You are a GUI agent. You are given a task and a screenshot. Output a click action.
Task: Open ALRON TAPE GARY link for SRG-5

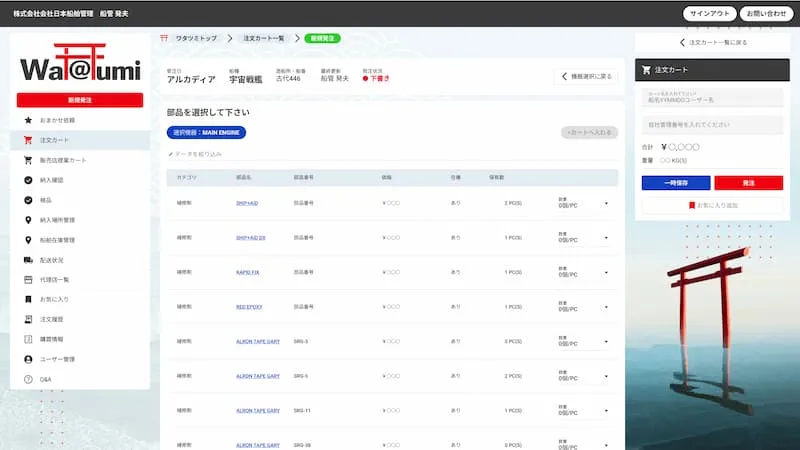tap(258, 376)
